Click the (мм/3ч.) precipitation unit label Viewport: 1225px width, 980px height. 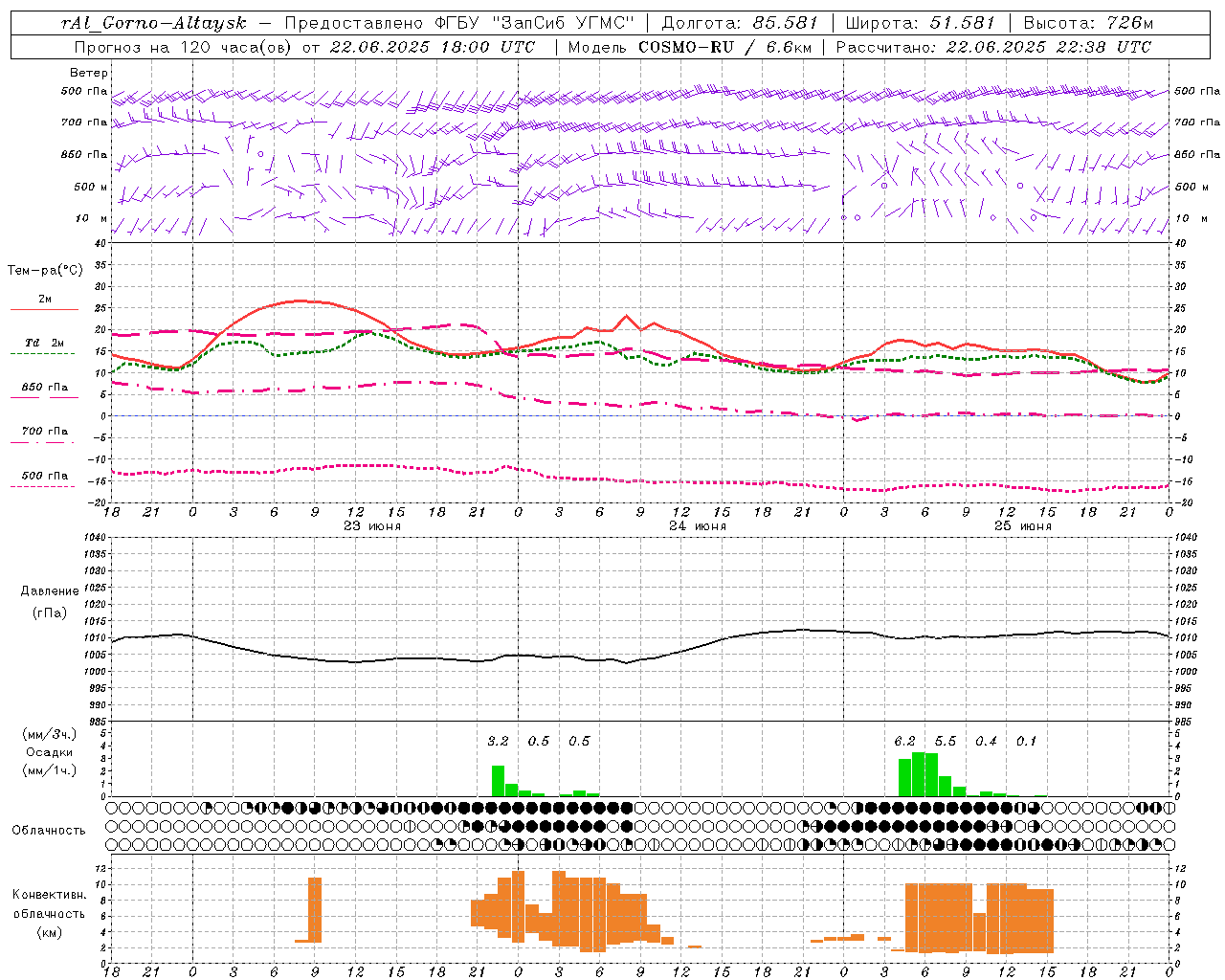(50, 735)
